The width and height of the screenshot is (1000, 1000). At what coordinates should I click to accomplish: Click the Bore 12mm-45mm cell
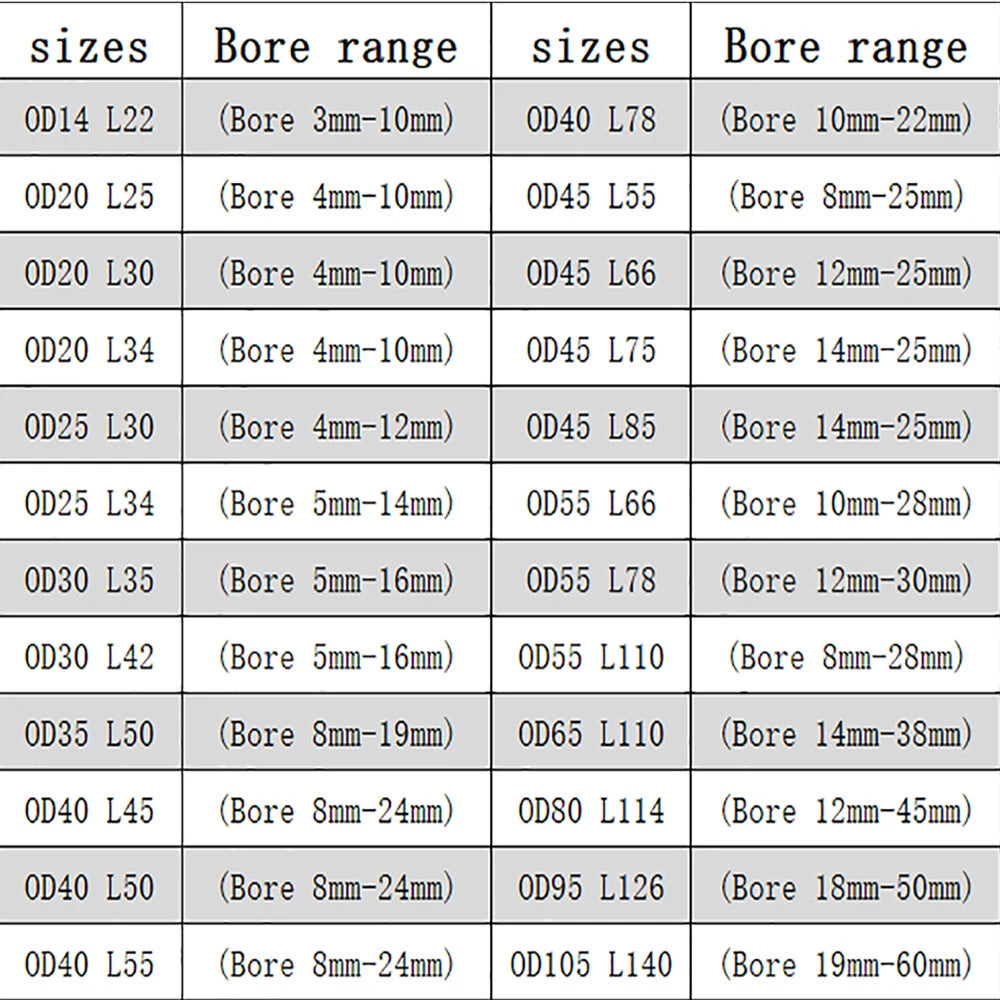point(846,809)
